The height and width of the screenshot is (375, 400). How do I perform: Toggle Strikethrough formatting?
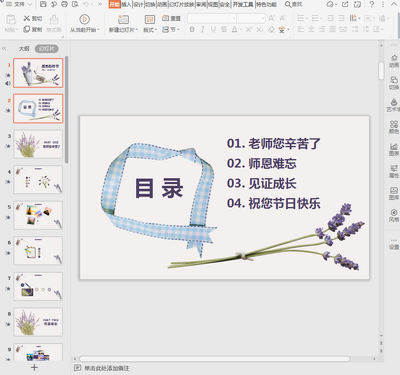point(224,30)
